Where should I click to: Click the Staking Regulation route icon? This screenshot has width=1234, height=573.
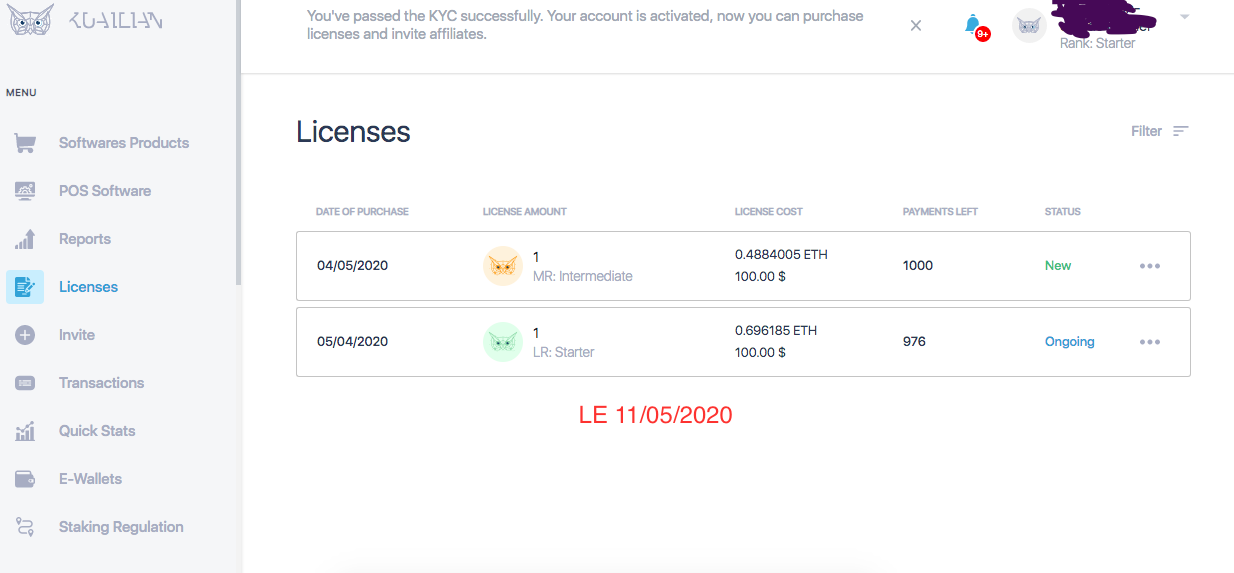tap(25, 527)
